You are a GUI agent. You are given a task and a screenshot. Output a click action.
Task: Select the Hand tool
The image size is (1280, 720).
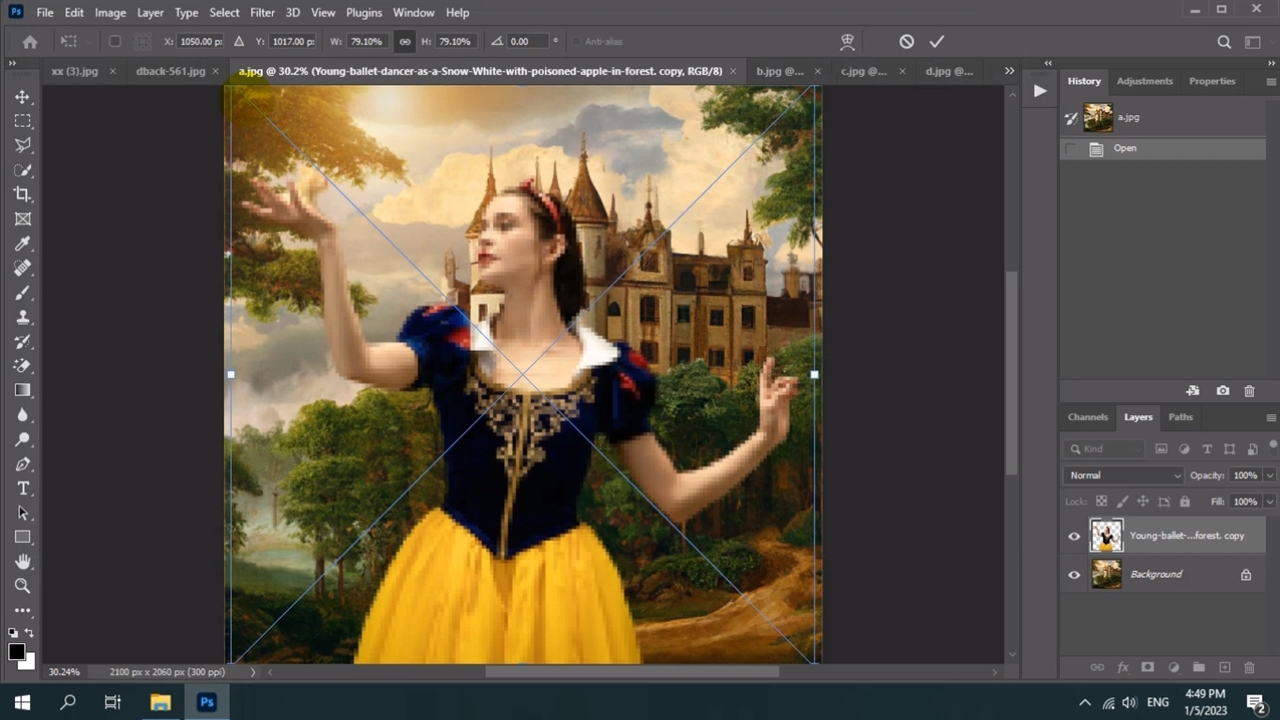pos(22,562)
